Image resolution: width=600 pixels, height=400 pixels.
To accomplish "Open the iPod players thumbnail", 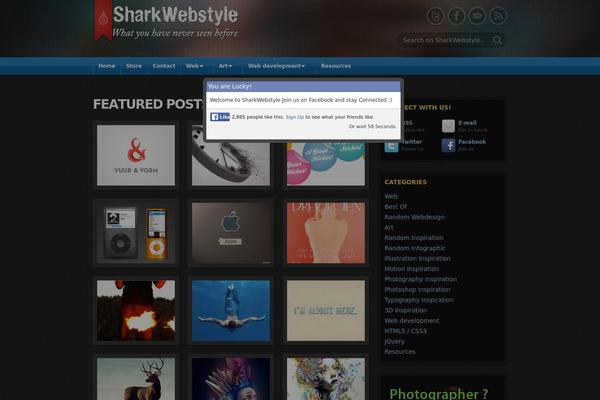I will coord(136,233).
